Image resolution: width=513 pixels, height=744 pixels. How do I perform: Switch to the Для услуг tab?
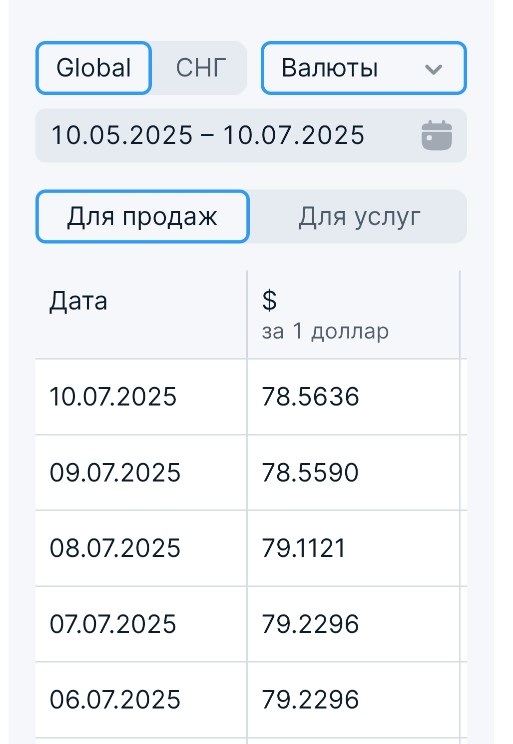click(x=359, y=217)
